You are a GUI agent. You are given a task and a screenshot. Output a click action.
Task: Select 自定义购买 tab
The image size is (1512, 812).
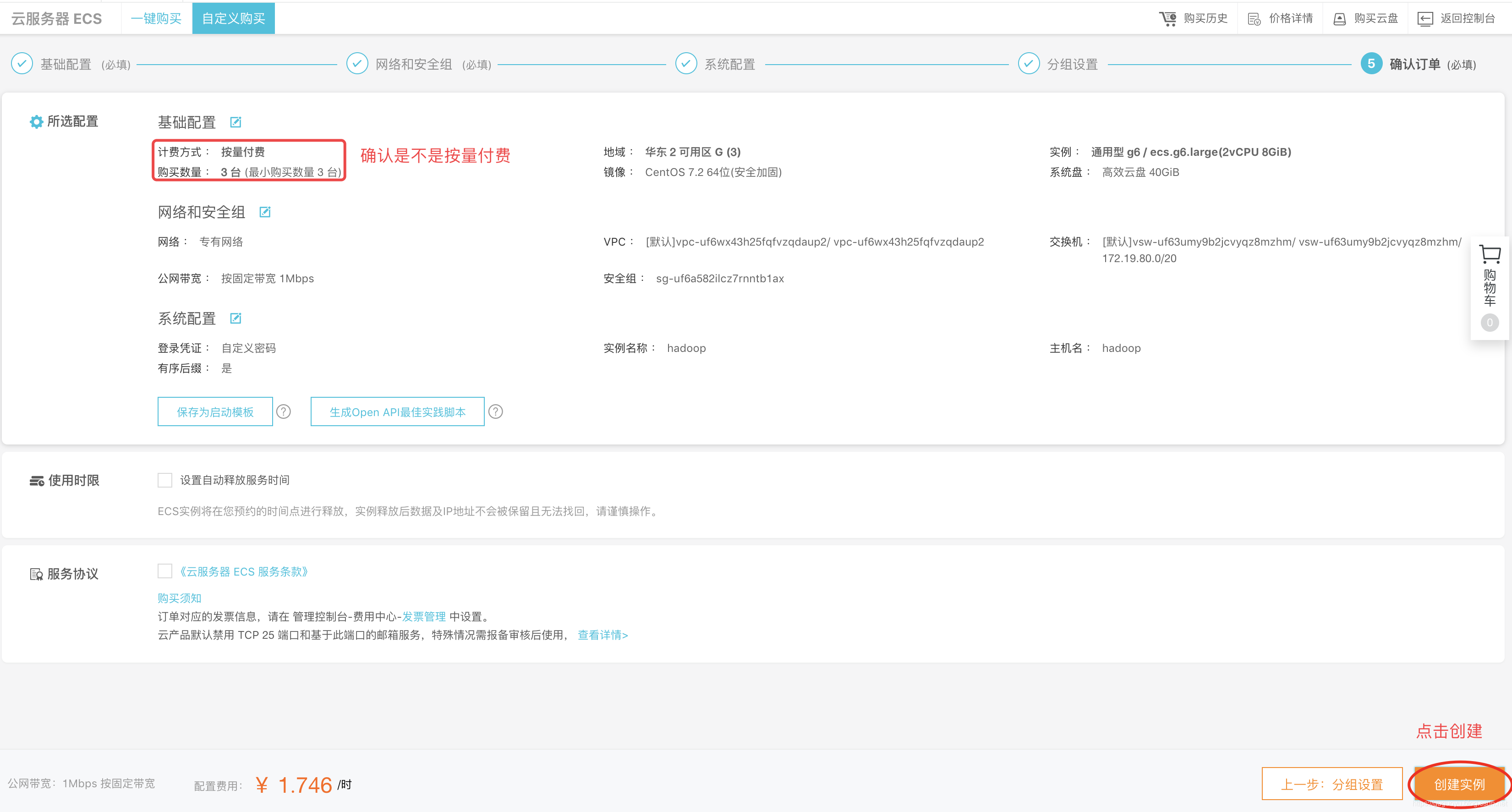[x=234, y=19]
